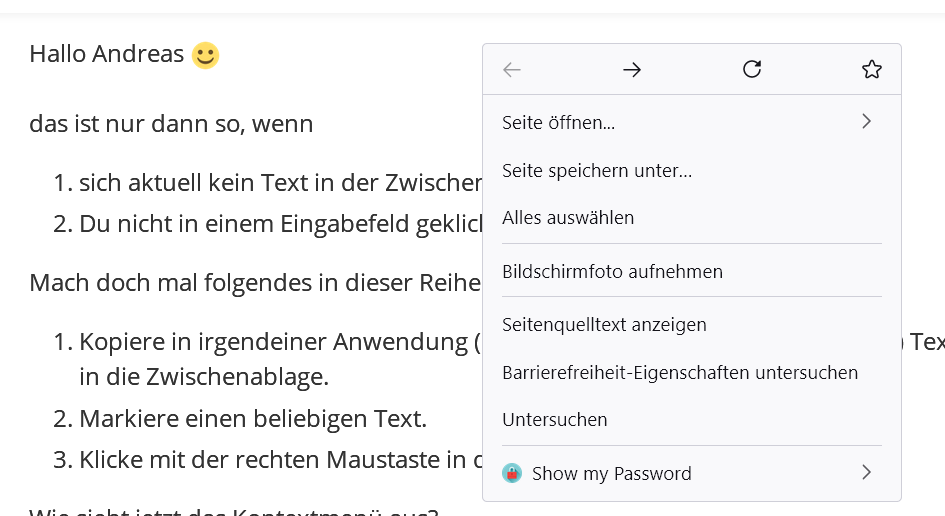This screenshot has width=945, height=516.
Task: Select Barrierefreiheit-Eigenschaften untersuchen
Action: [680, 373]
